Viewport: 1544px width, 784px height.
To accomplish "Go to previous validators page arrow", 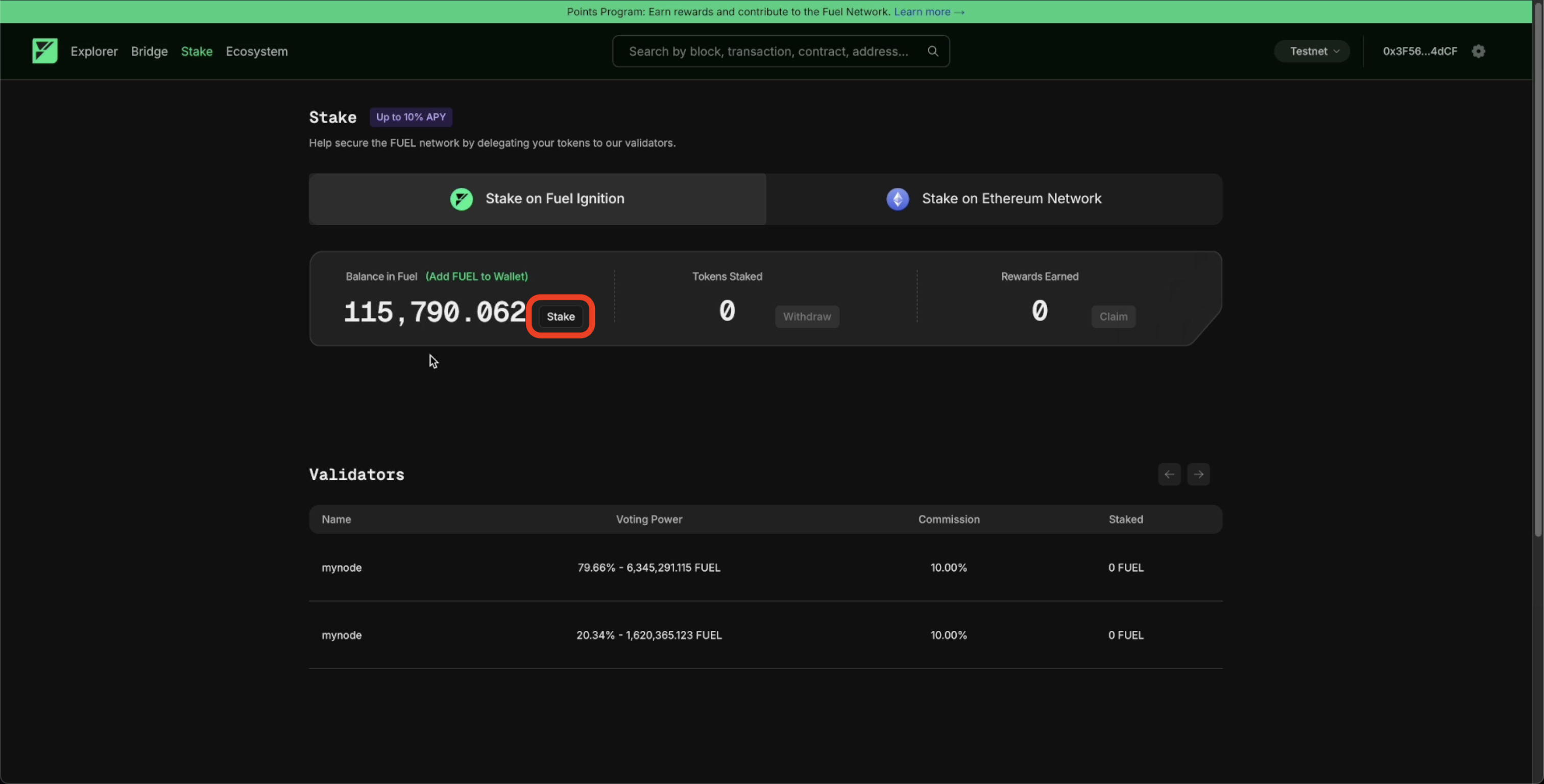I will [1169, 474].
